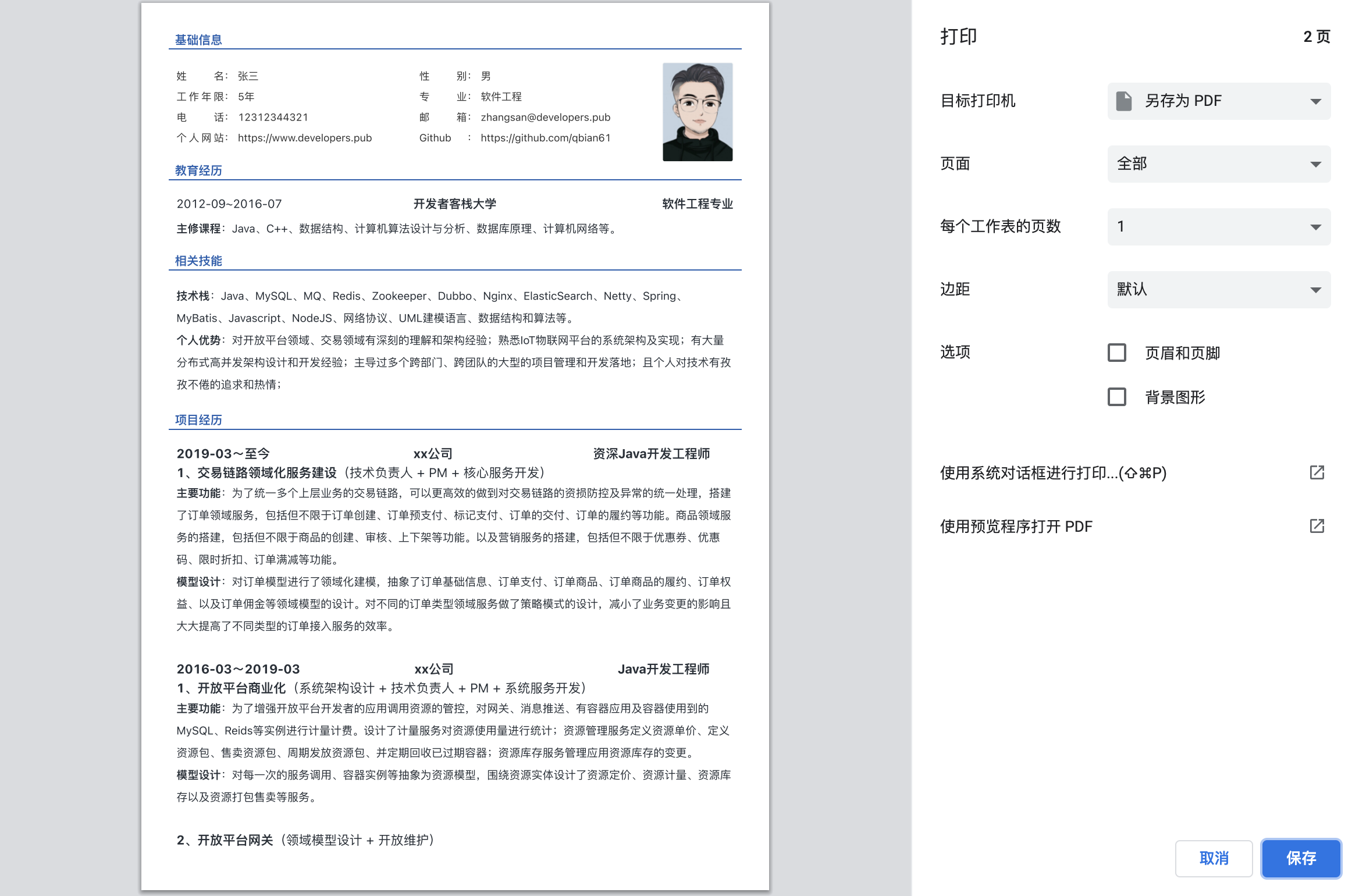Click the website https://www.developers.pub text

coord(305,138)
